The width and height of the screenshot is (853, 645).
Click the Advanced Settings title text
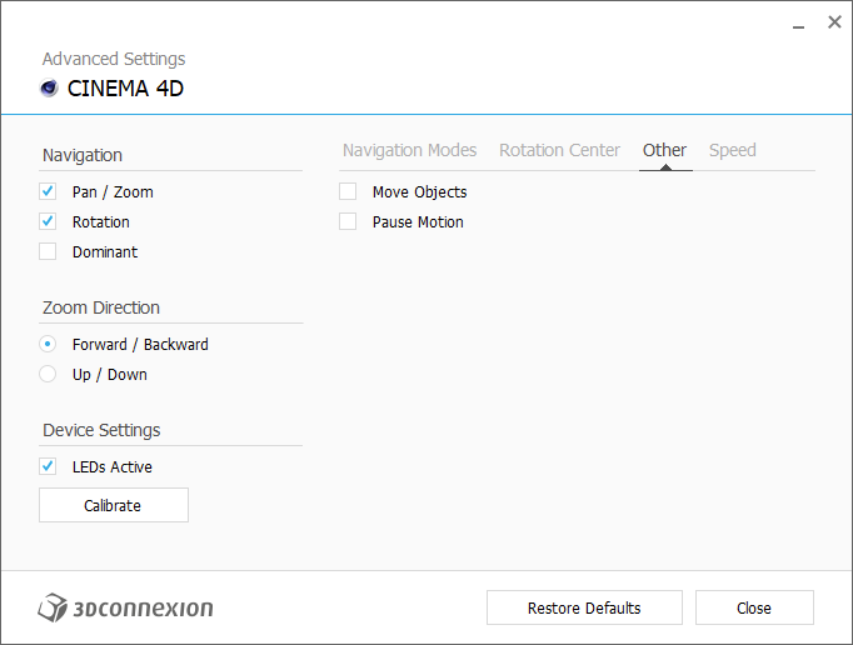[113, 59]
